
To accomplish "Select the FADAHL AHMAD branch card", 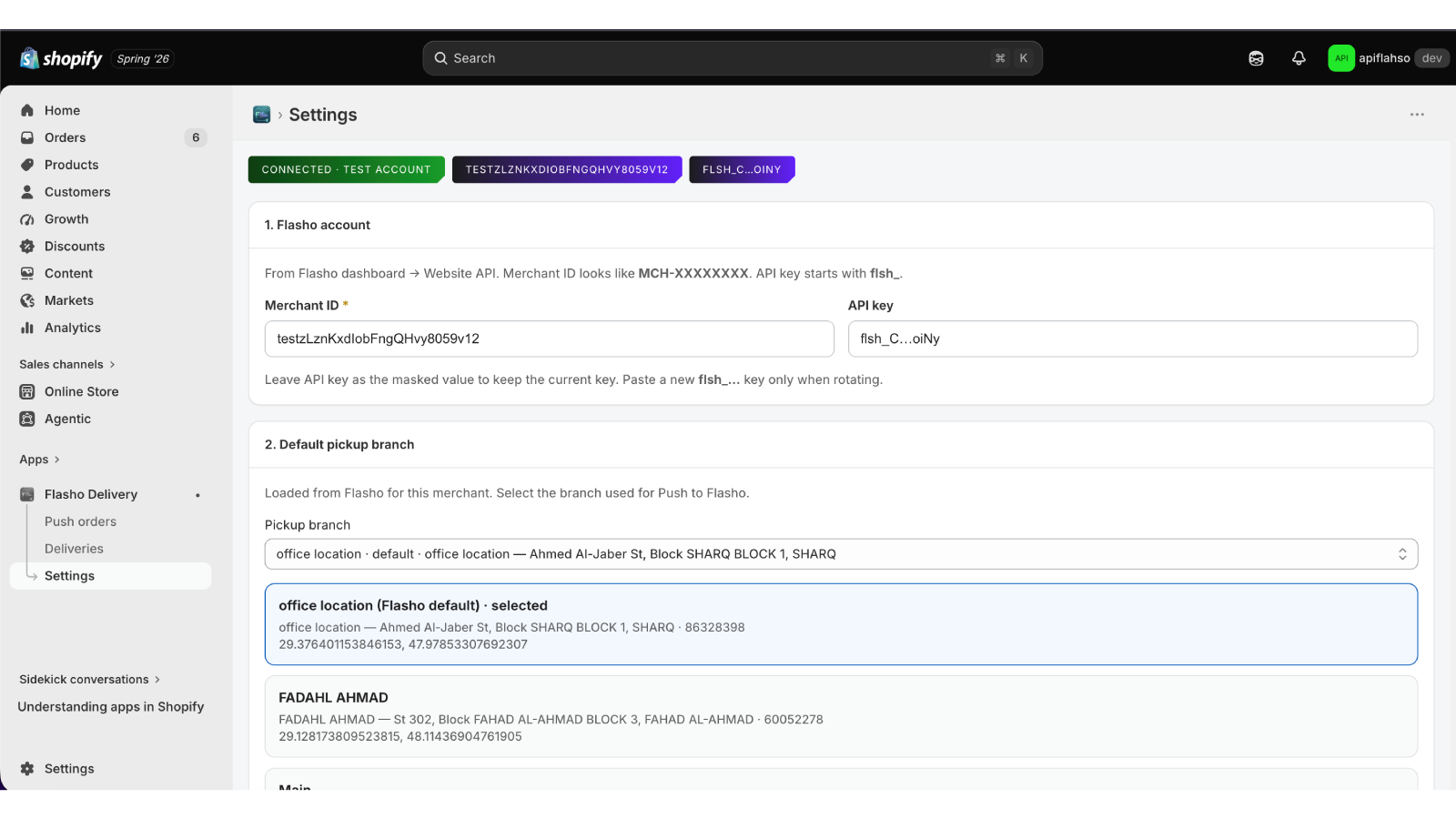I will (841, 716).
